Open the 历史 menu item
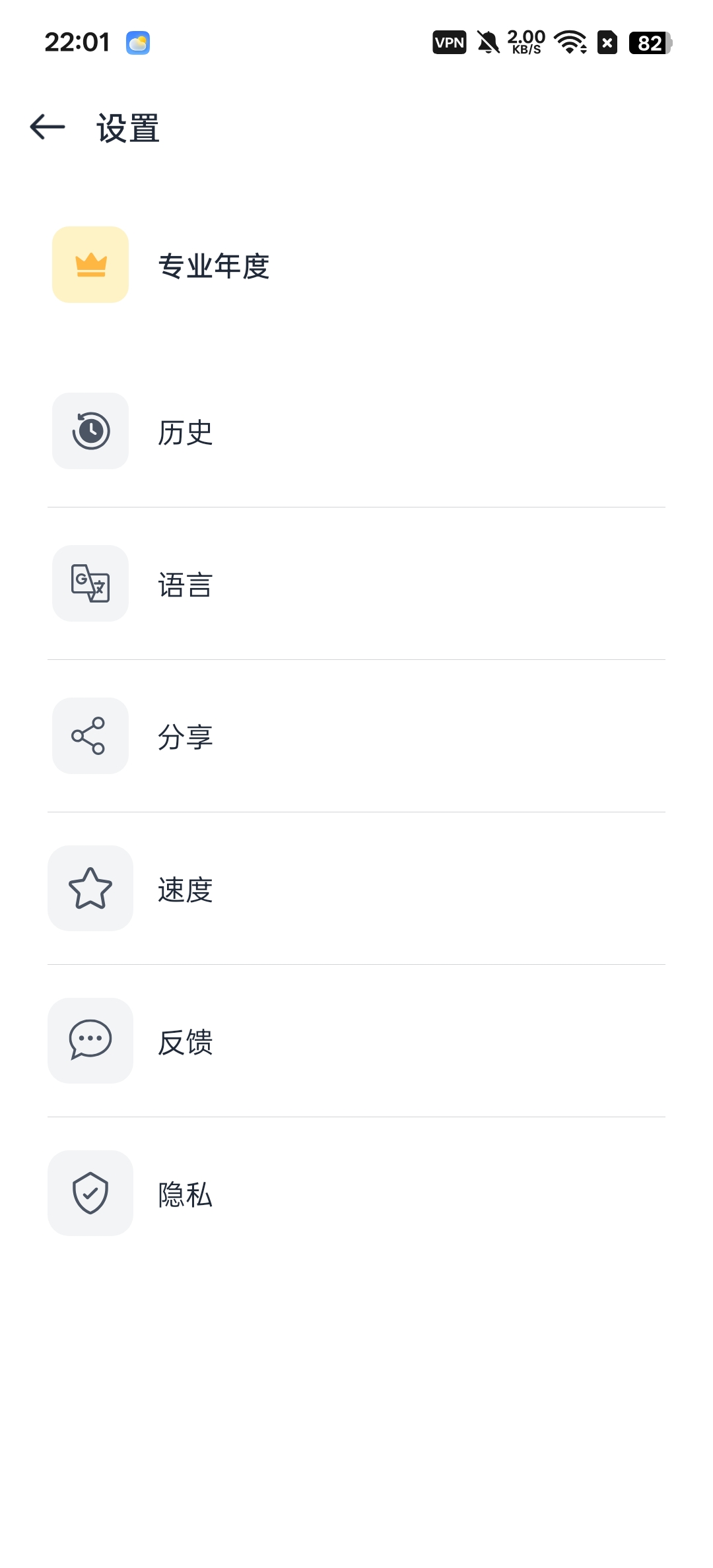 [x=356, y=431]
